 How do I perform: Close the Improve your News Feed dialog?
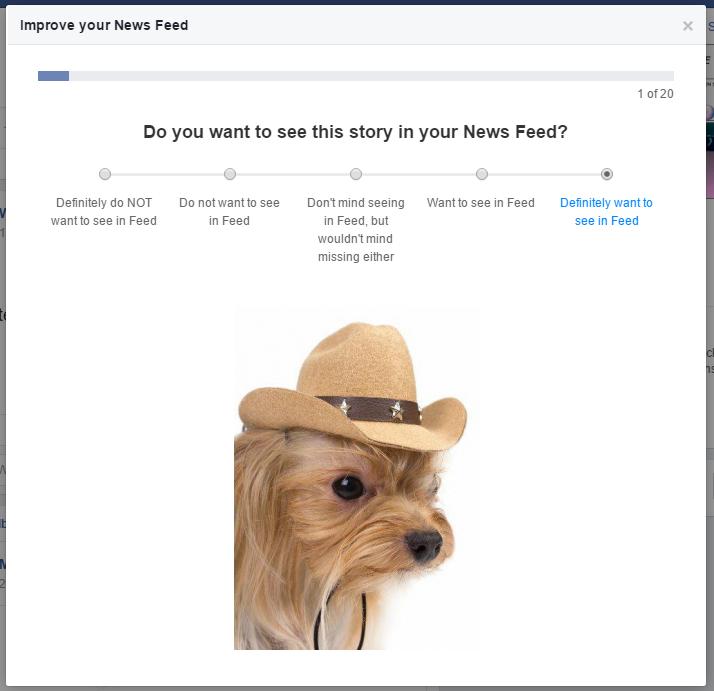687,26
